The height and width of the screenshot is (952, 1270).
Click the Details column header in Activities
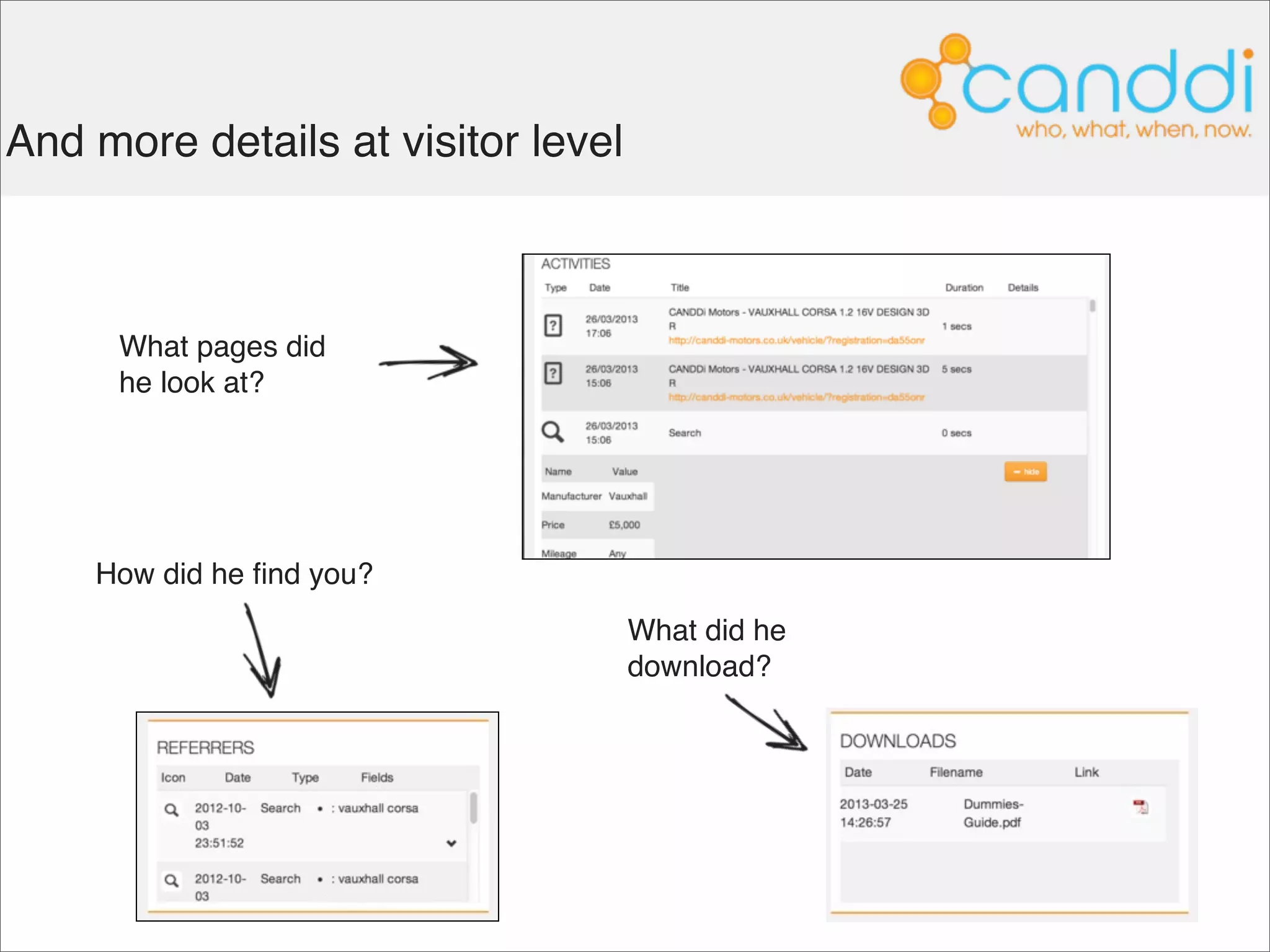point(1023,288)
